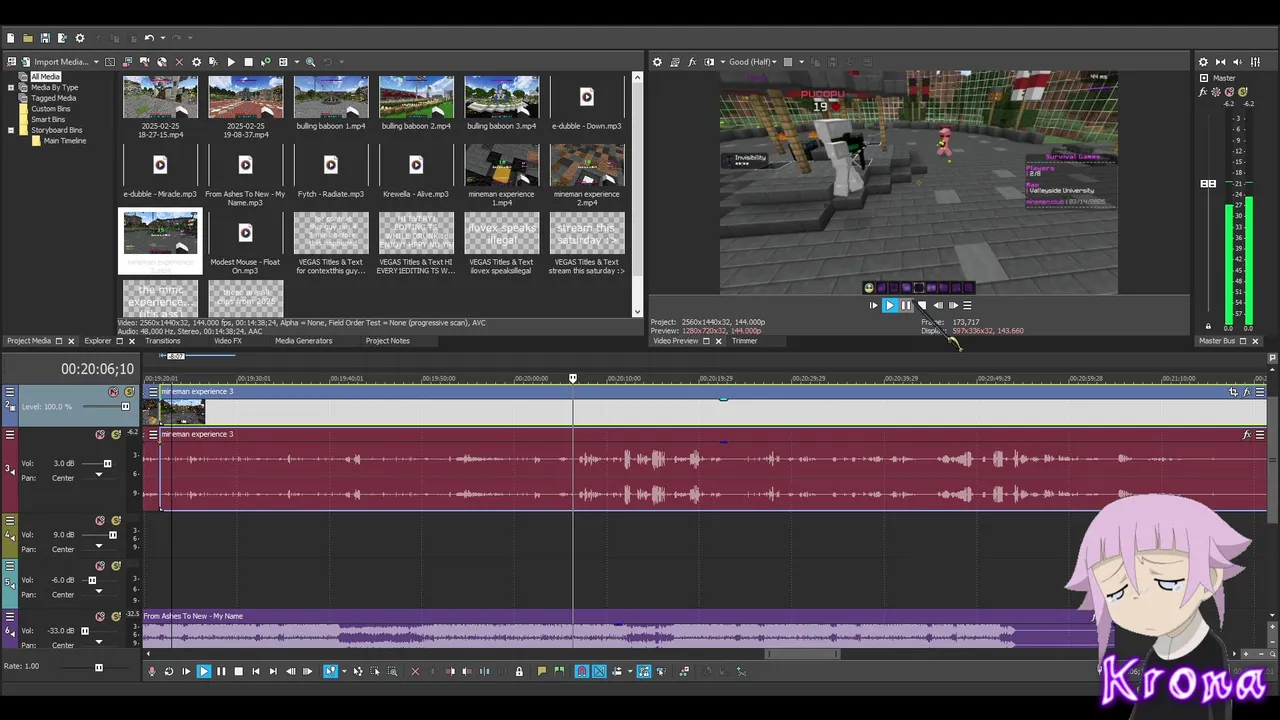Open preview overlays grid icon

tap(788, 62)
